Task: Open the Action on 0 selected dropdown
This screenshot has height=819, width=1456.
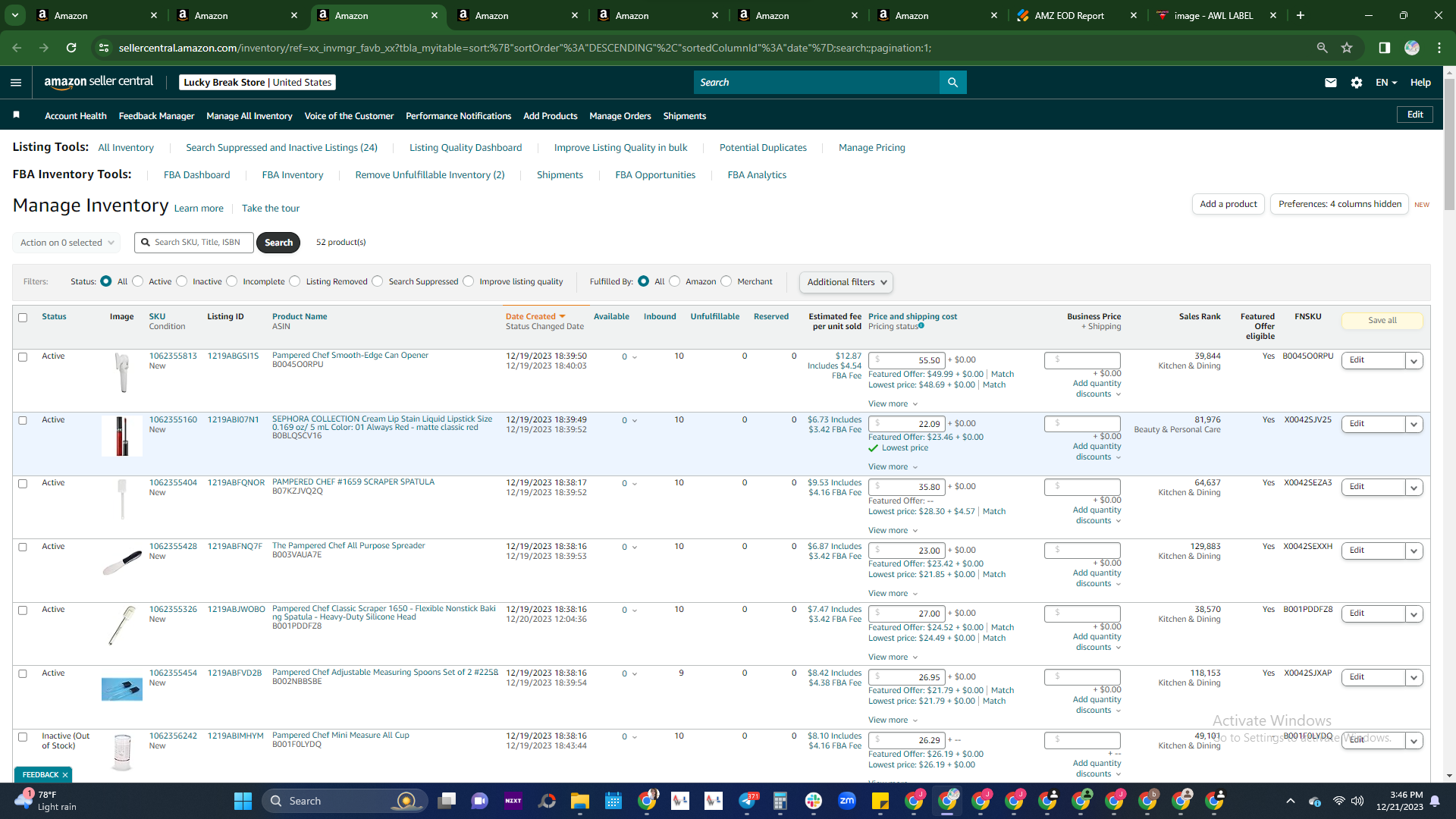Action: pos(67,243)
